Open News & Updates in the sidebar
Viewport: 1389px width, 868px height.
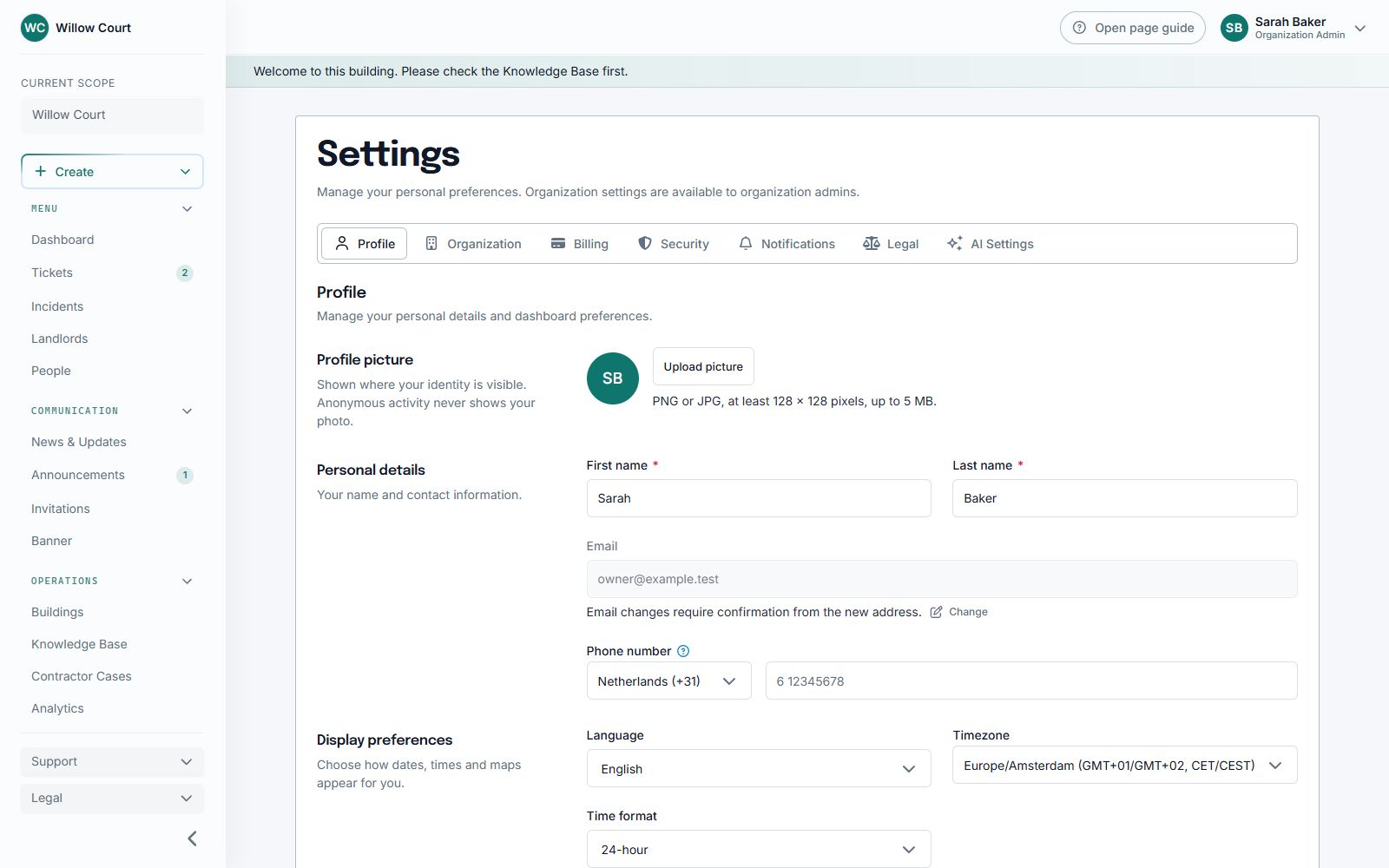[79, 442]
